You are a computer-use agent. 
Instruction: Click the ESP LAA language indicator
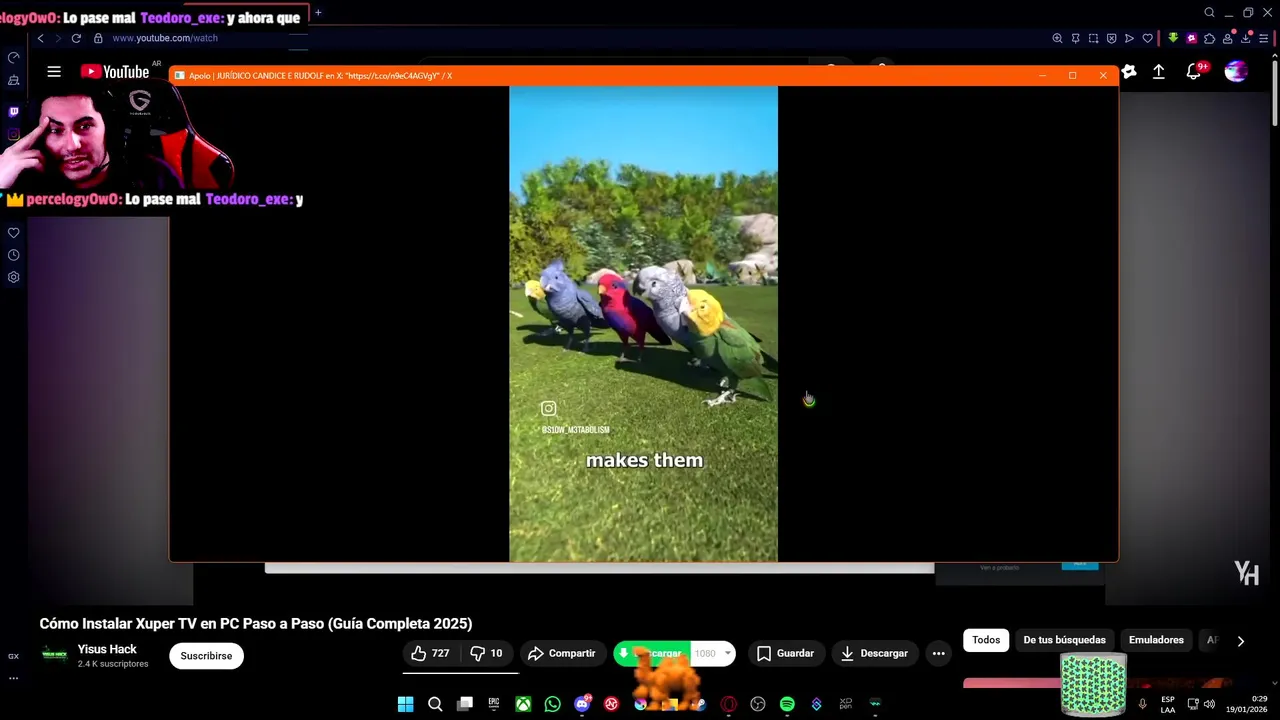(1168, 704)
